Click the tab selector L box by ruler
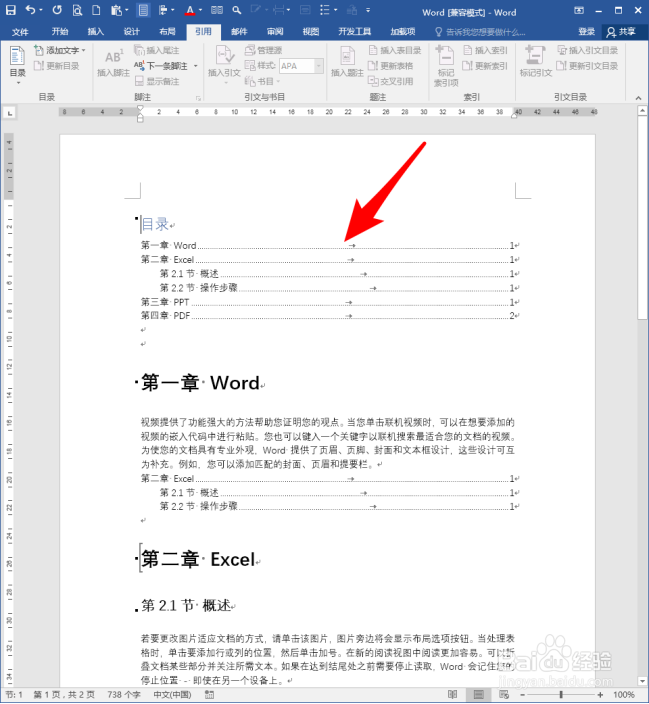Screen dimensions: 649x704 click(x=9, y=114)
